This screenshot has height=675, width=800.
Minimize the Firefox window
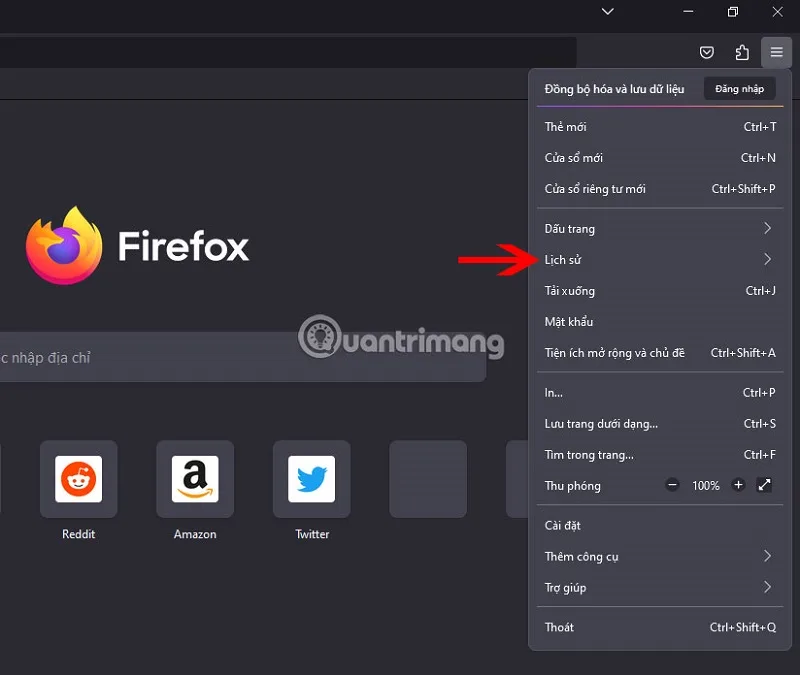coord(688,12)
